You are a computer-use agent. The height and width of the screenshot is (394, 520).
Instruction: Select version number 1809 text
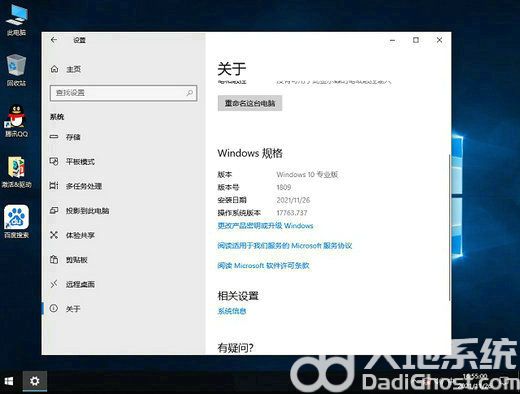click(284, 187)
